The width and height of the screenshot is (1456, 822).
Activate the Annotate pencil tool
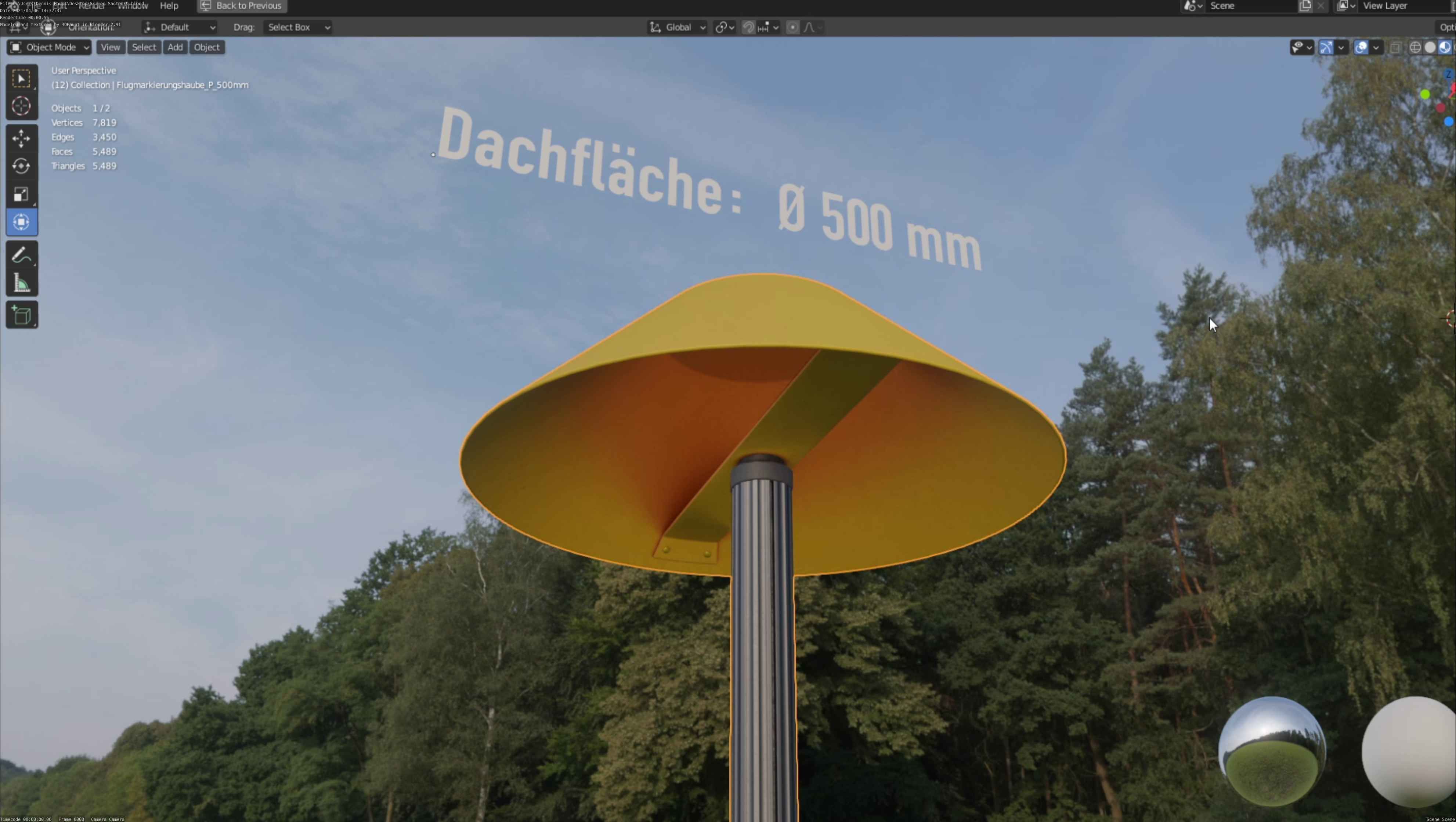point(21,256)
